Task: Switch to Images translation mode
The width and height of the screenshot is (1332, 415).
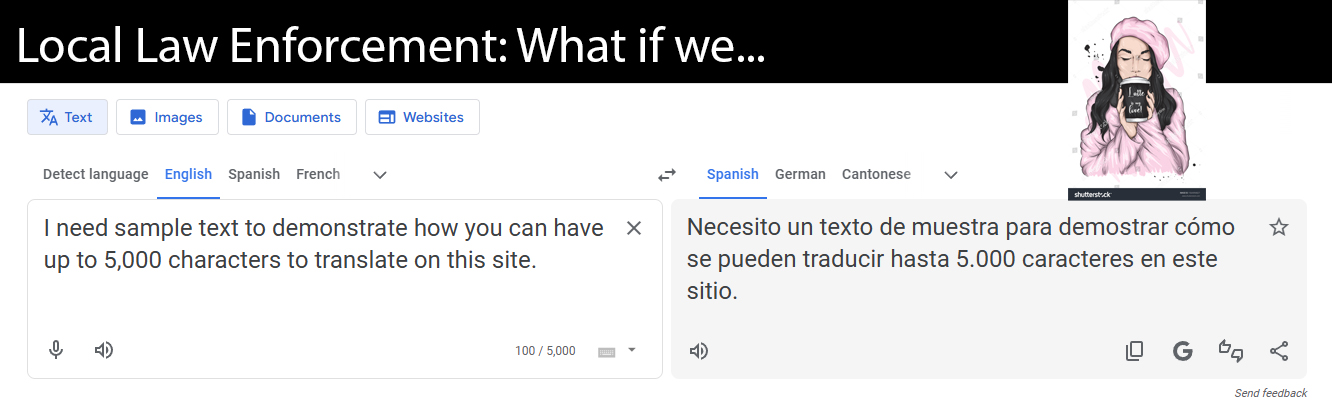Action: 166,117
